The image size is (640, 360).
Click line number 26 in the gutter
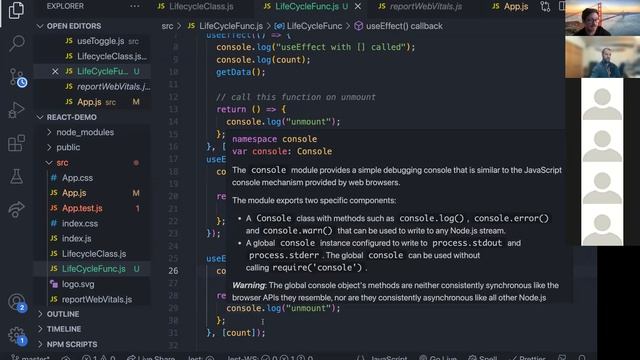173,271
